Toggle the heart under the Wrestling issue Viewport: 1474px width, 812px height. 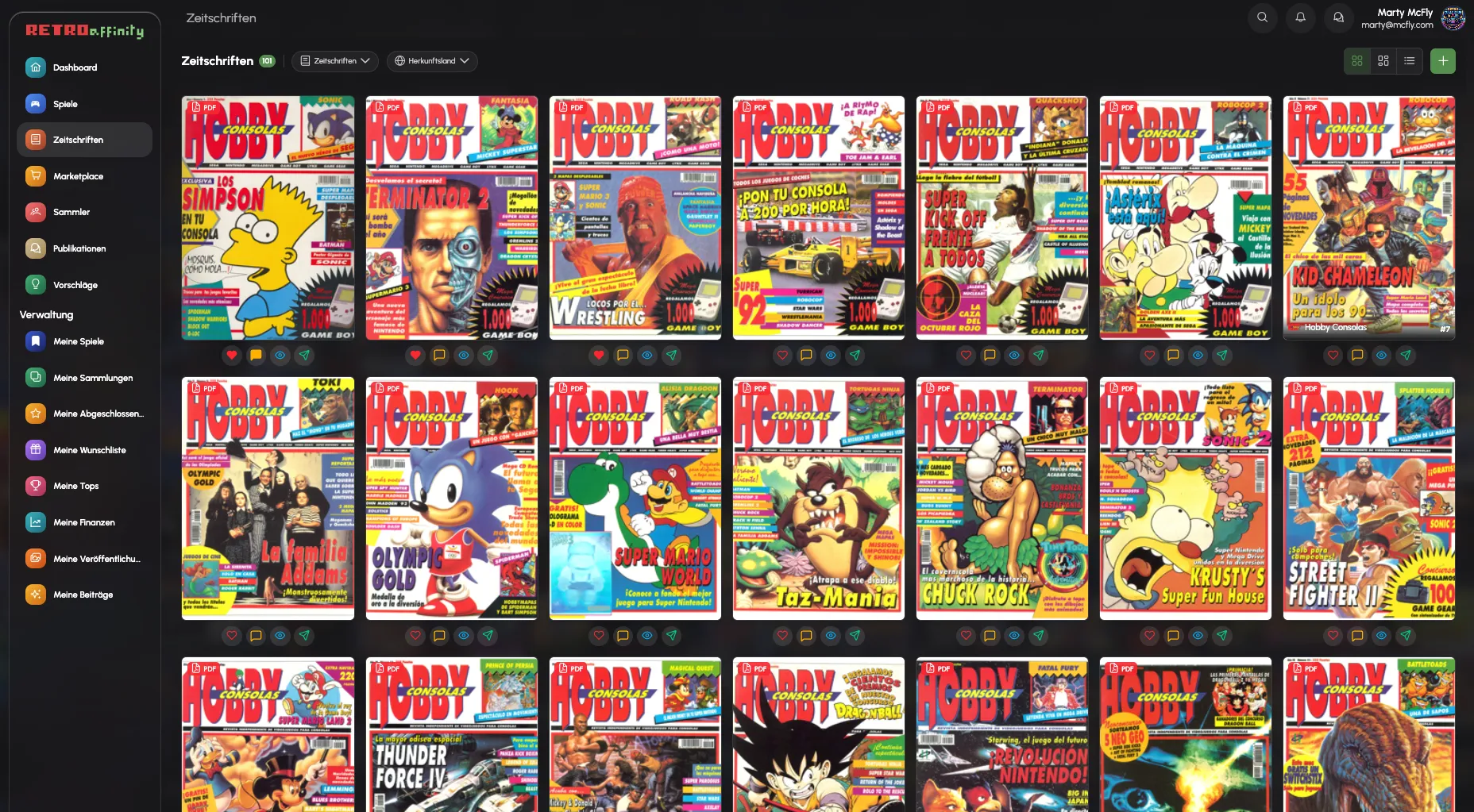point(599,355)
